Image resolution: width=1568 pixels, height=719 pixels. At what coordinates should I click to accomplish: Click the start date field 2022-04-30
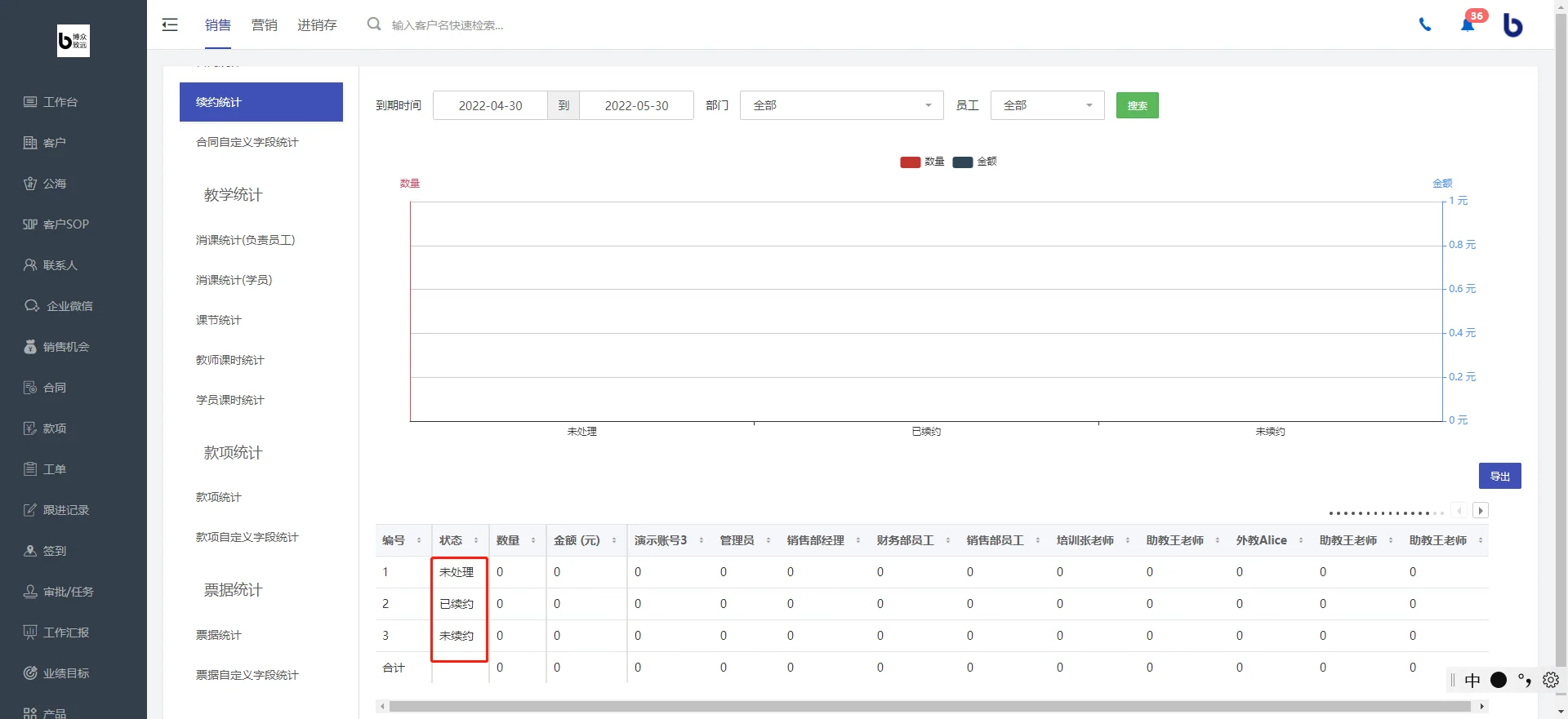(490, 105)
